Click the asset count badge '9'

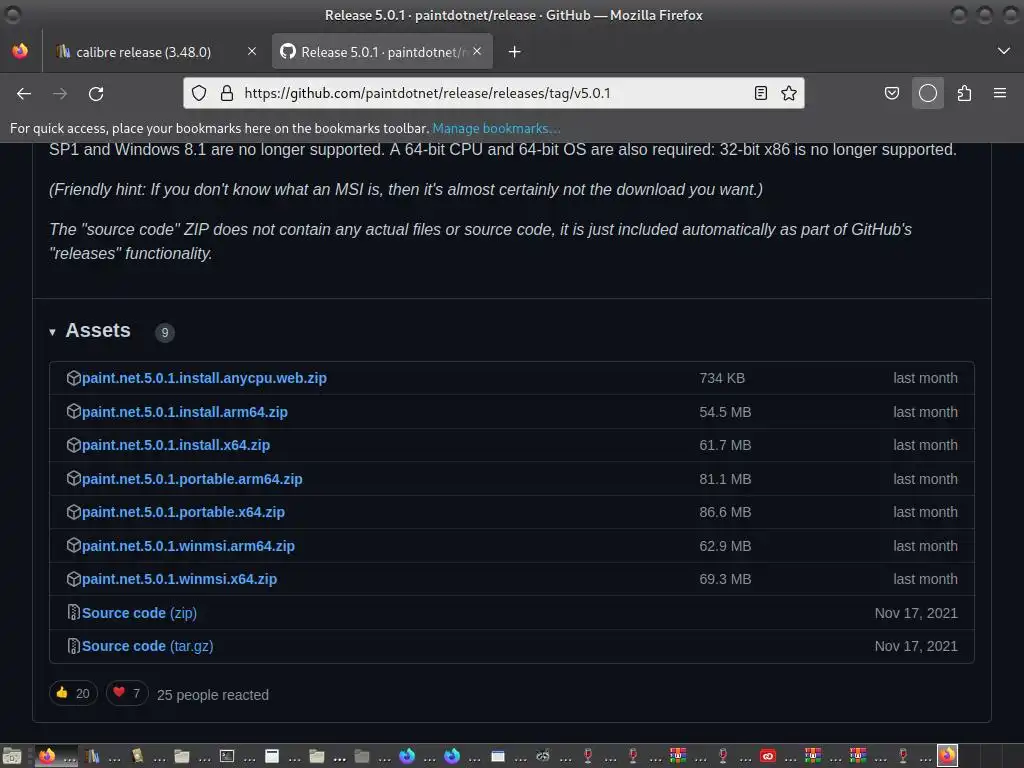pos(165,332)
